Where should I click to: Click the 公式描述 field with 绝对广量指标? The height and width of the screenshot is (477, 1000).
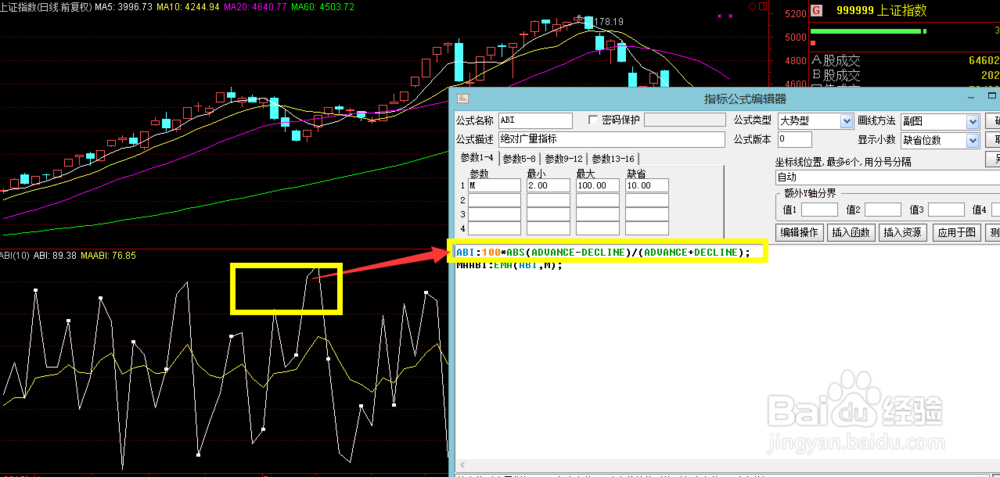coord(612,140)
